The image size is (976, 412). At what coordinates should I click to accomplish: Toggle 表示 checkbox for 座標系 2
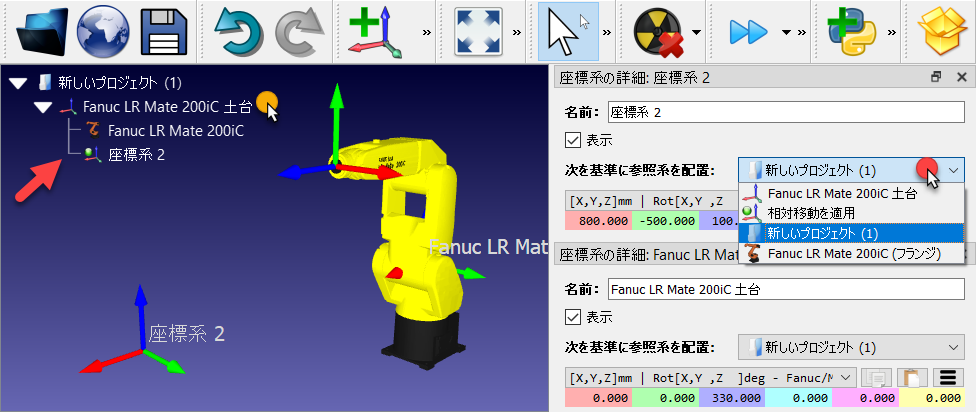(572, 140)
